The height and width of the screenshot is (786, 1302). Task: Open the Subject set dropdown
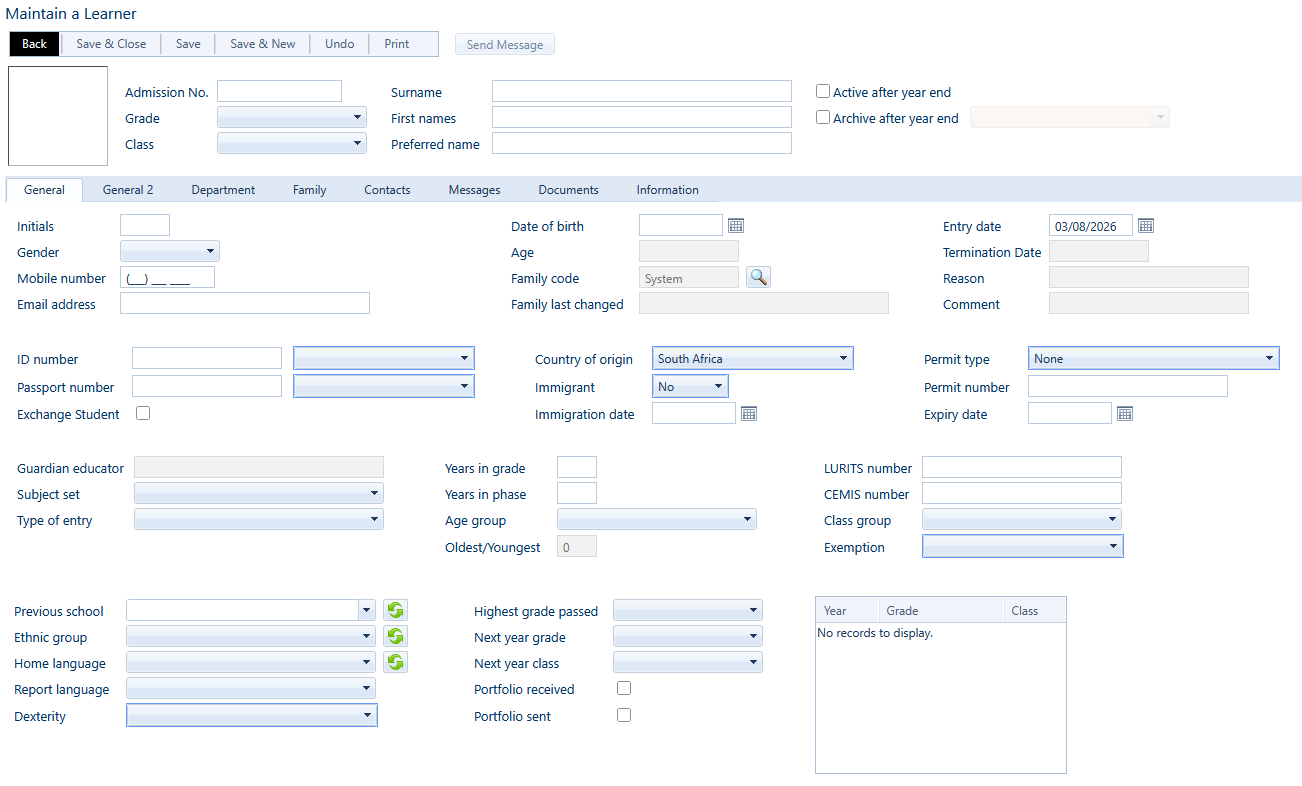(259, 493)
